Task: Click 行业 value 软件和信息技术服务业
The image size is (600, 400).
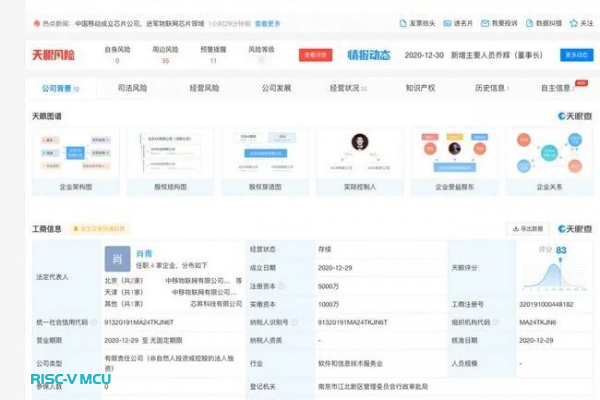Action: click(x=350, y=364)
